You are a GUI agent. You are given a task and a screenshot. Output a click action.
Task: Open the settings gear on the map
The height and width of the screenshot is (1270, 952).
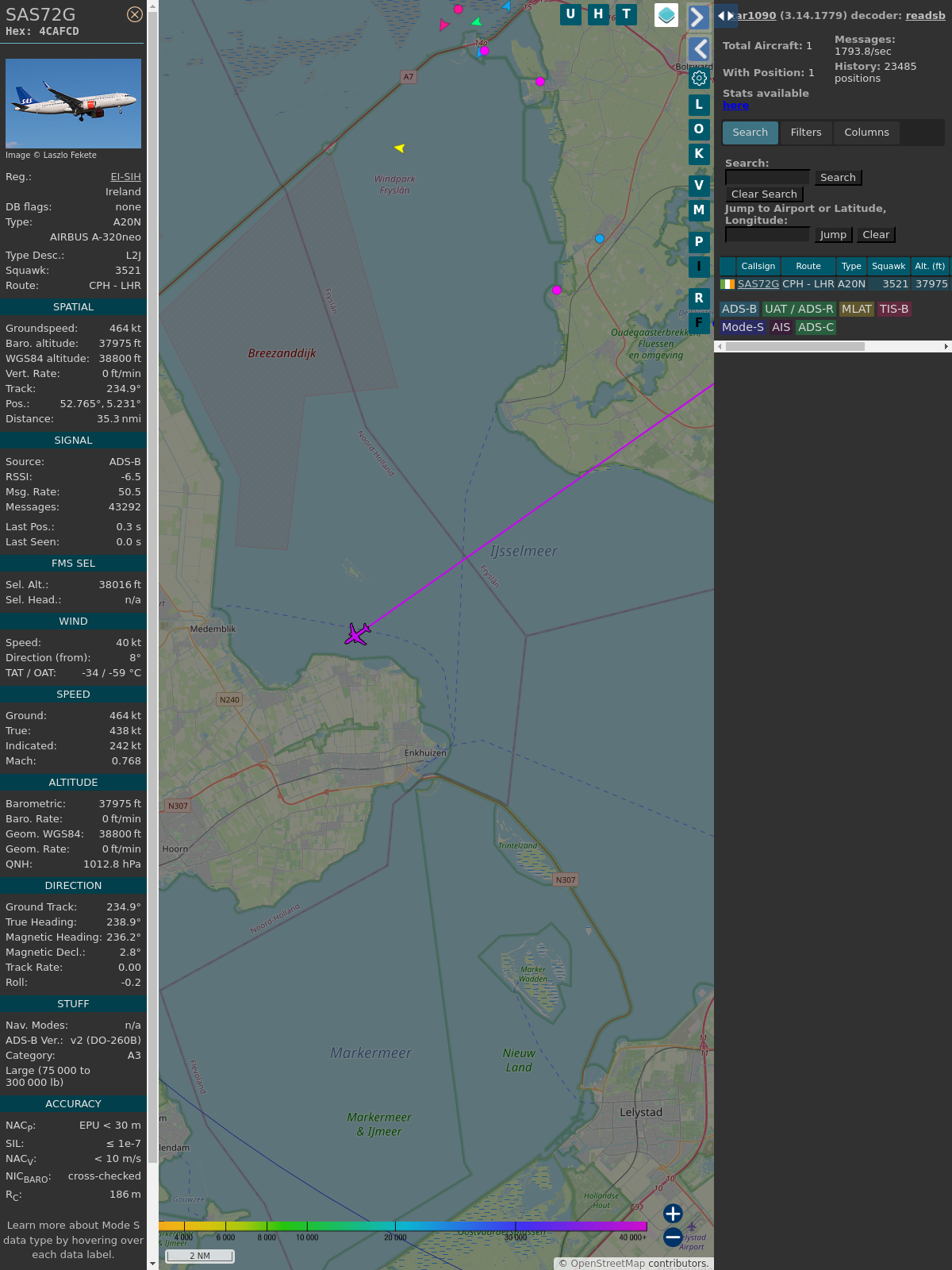click(x=699, y=78)
